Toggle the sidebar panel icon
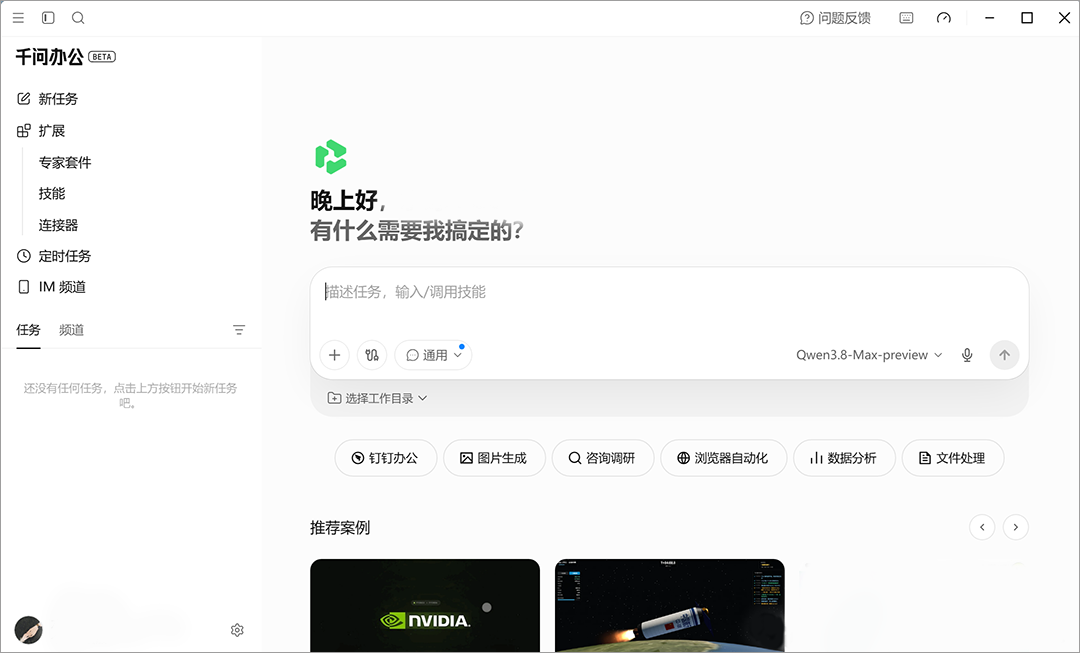This screenshot has width=1080, height=653. click(x=48, y=18)
